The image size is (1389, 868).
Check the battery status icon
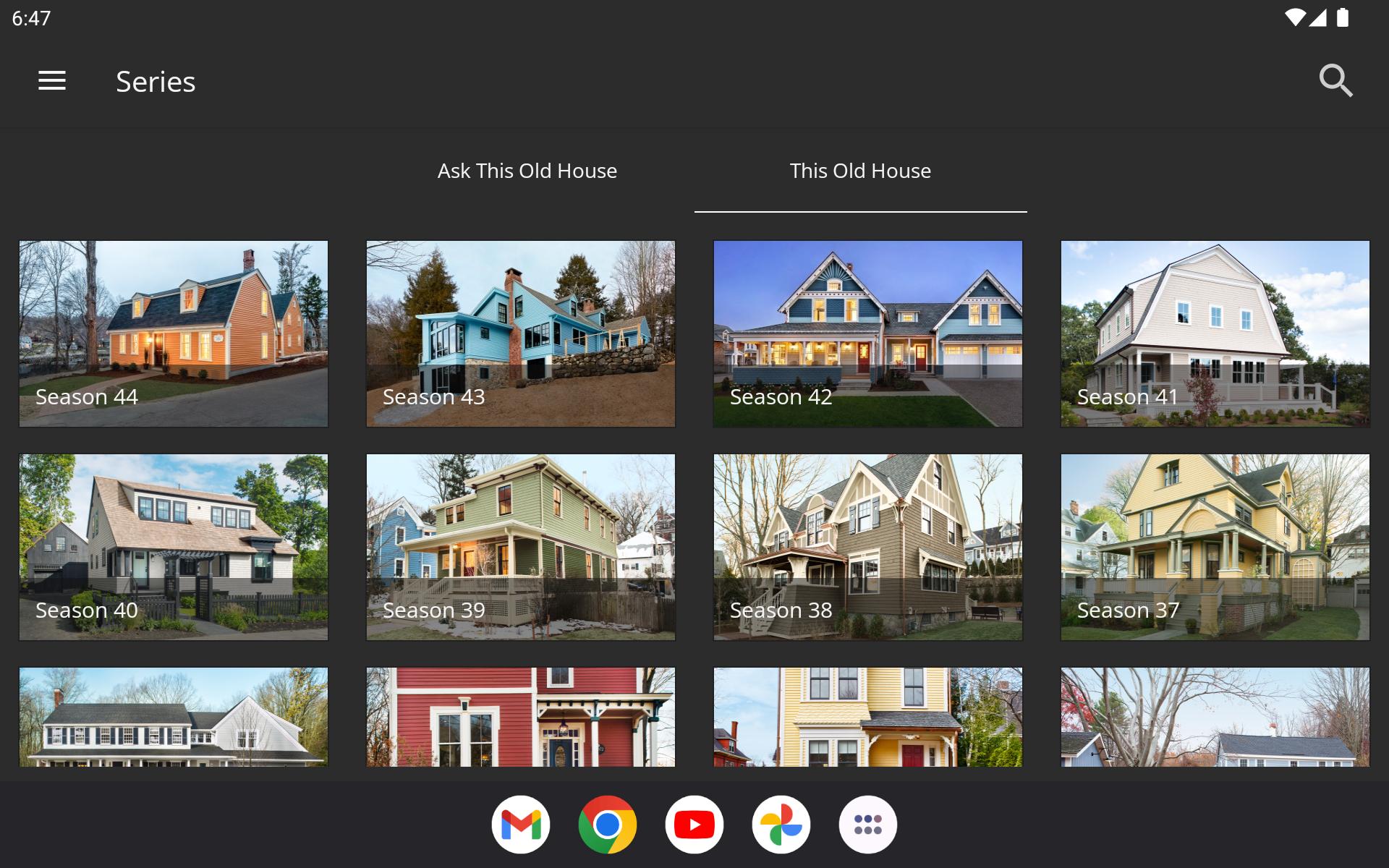[x=1343, y=18]
